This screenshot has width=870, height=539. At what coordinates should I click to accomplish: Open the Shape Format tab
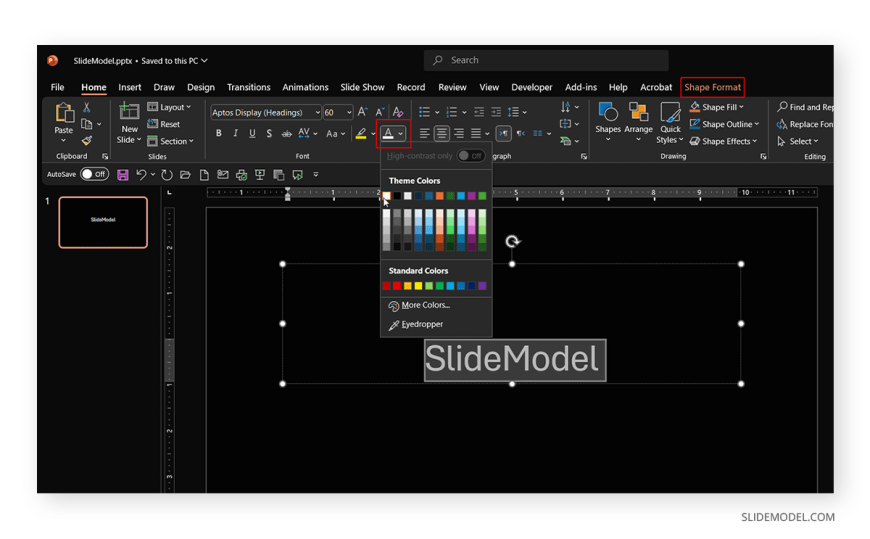[712, 87]
